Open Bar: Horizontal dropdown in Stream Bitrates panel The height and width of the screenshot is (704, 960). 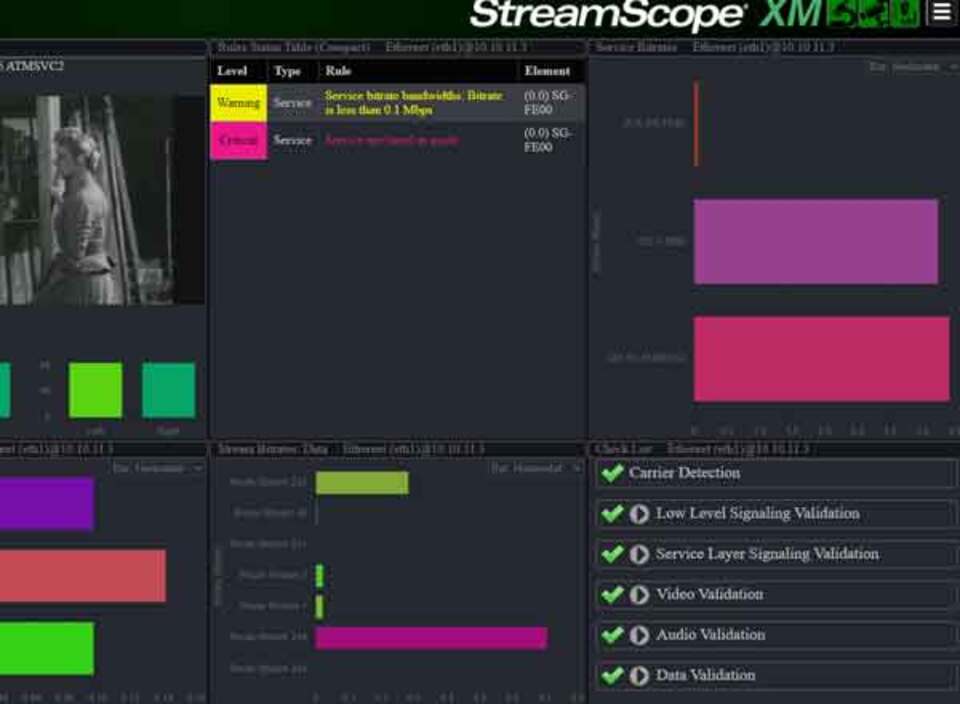[x=535, y=468]
